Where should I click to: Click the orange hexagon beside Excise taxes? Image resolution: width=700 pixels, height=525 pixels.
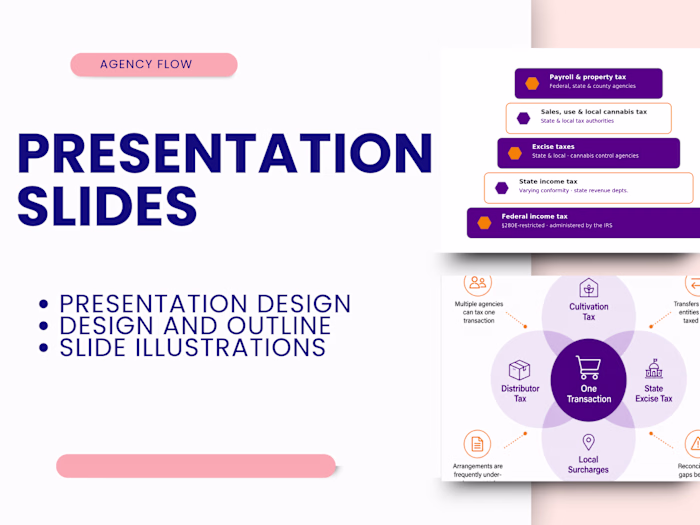click(515, 153)
